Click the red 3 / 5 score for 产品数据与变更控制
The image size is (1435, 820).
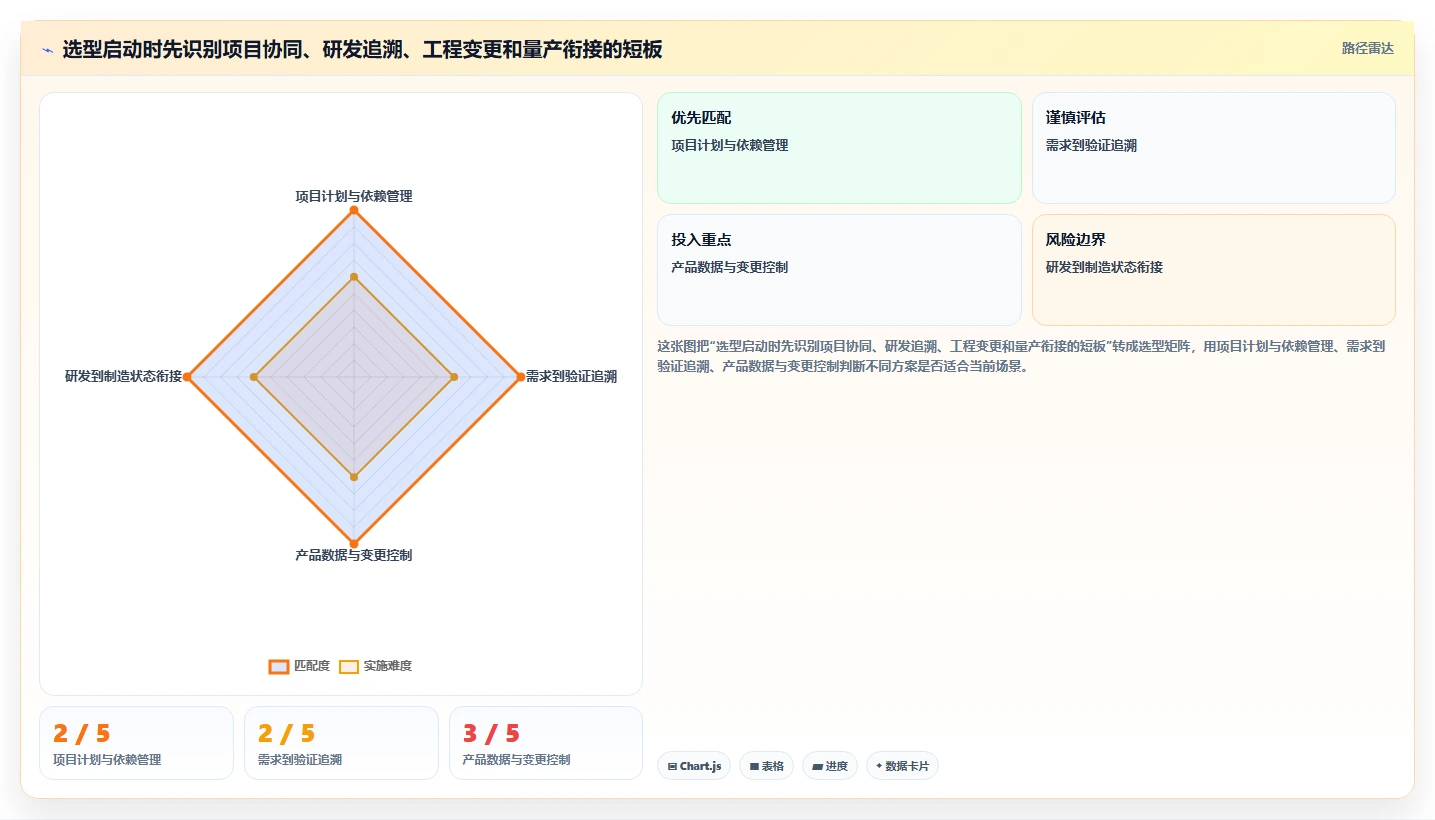pos(492,734)
